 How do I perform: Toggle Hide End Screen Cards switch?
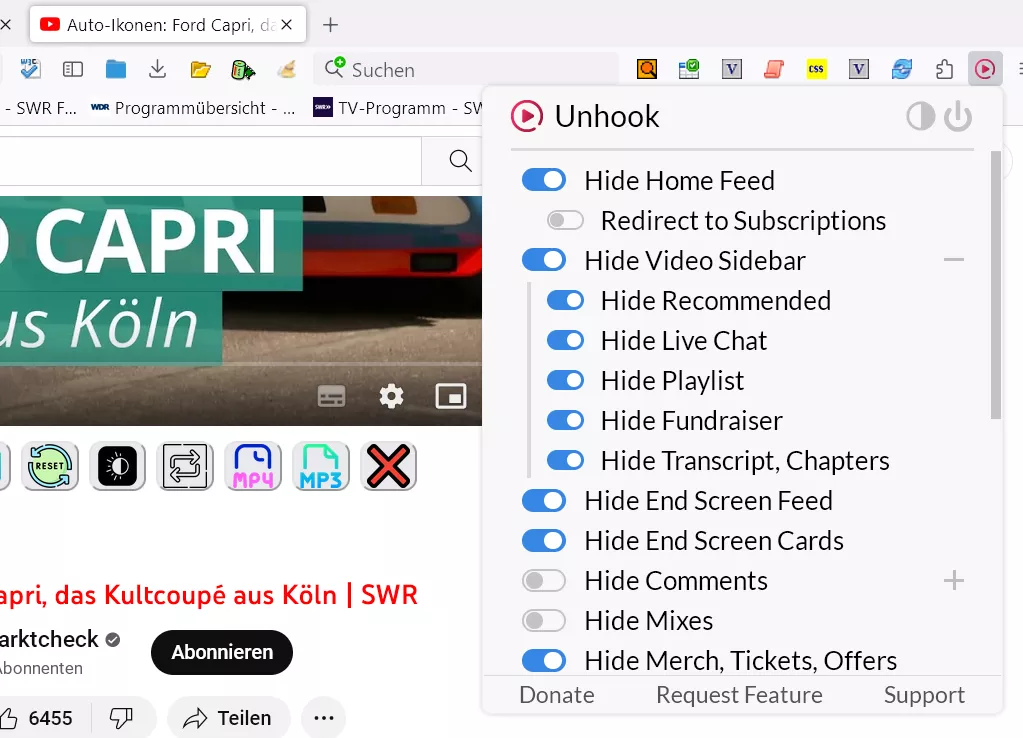(x=543, y=540)
